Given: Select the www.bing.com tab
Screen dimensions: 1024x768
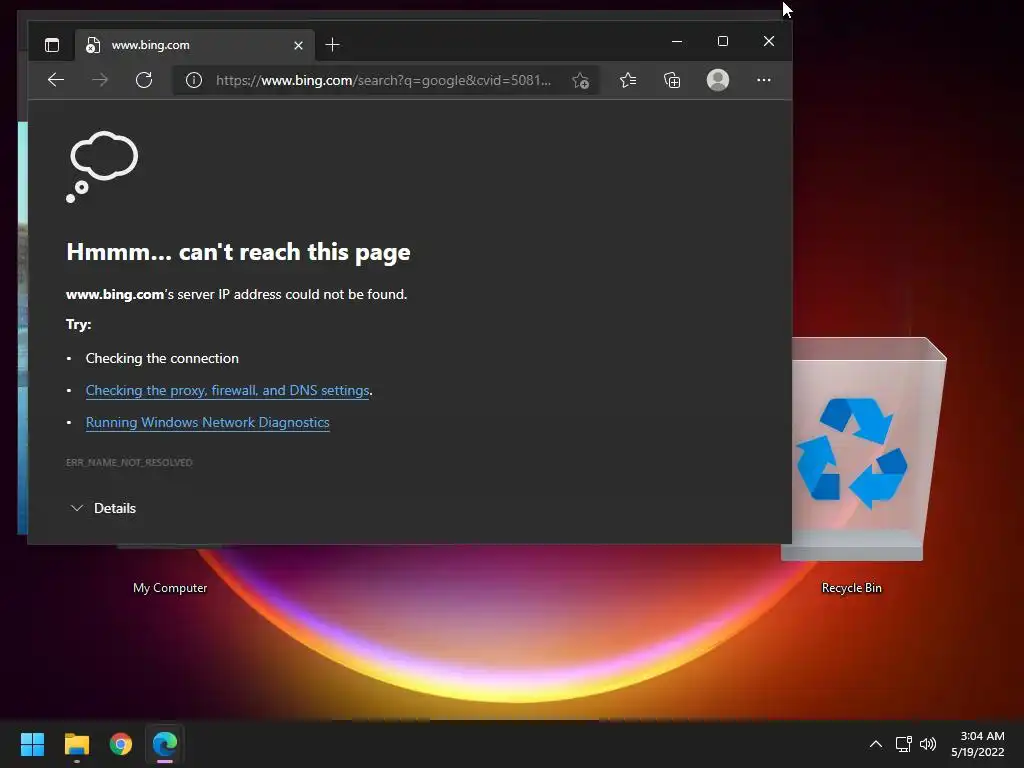Looking at the screenshot, I should [x=195, y=45].
